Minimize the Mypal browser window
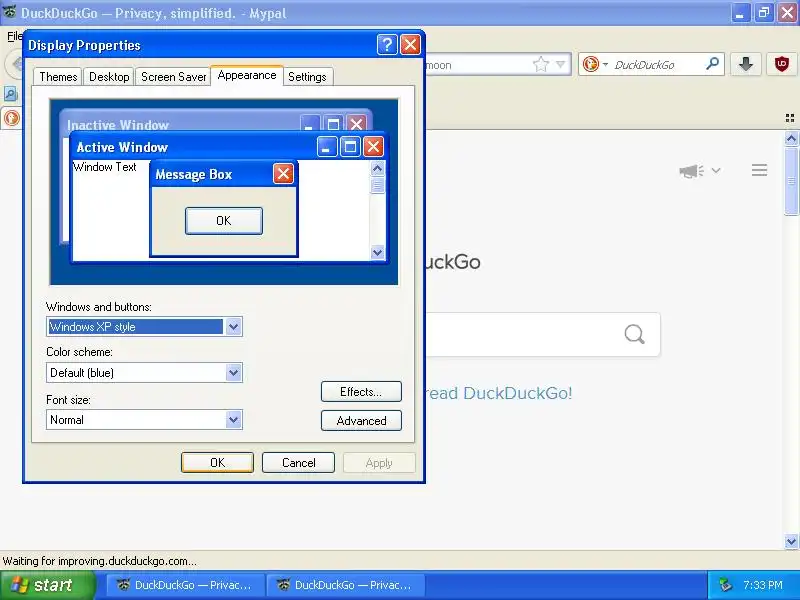This screenshot has height=600, width=800. (740, 13)
